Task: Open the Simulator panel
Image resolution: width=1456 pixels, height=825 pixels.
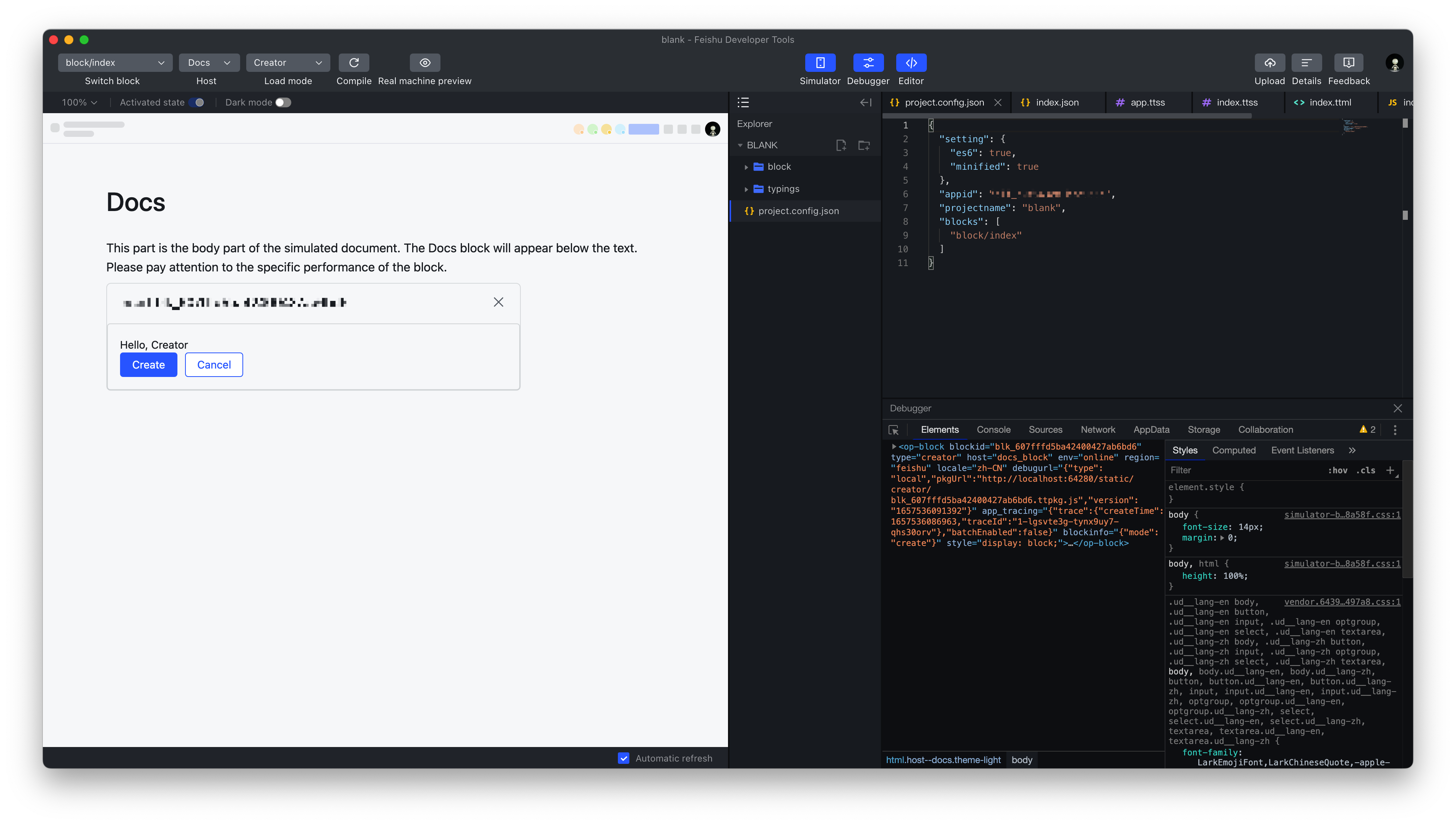Action: pyautogui.click(x=820, y=63)
